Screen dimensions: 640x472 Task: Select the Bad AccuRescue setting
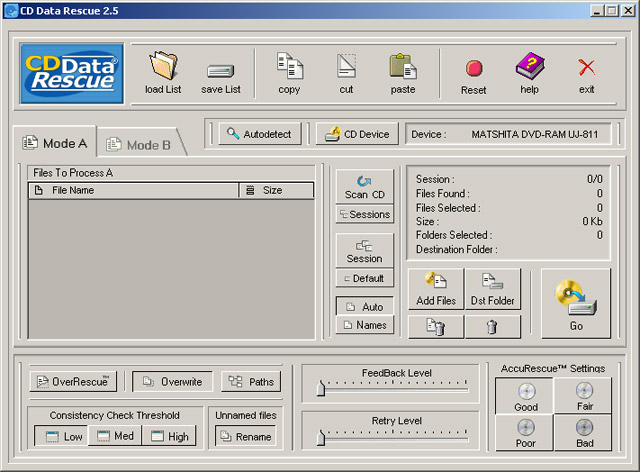pos(583,433)
